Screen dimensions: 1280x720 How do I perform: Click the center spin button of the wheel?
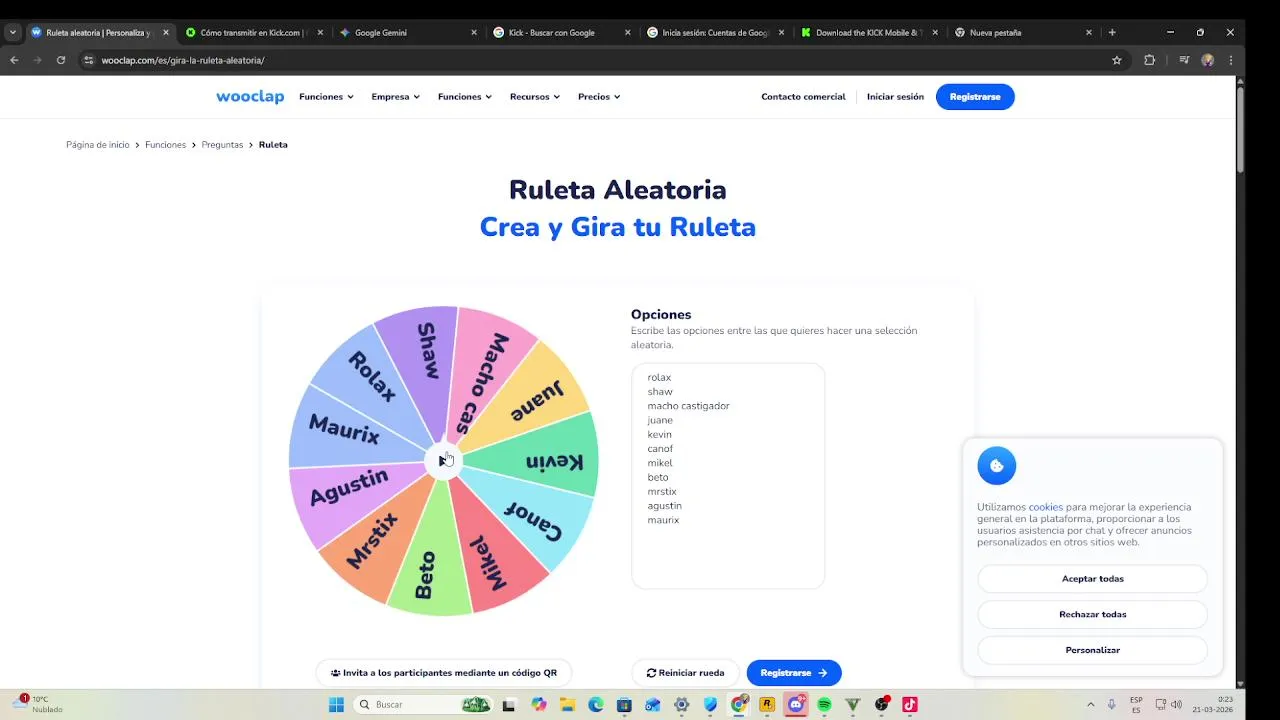443,461
